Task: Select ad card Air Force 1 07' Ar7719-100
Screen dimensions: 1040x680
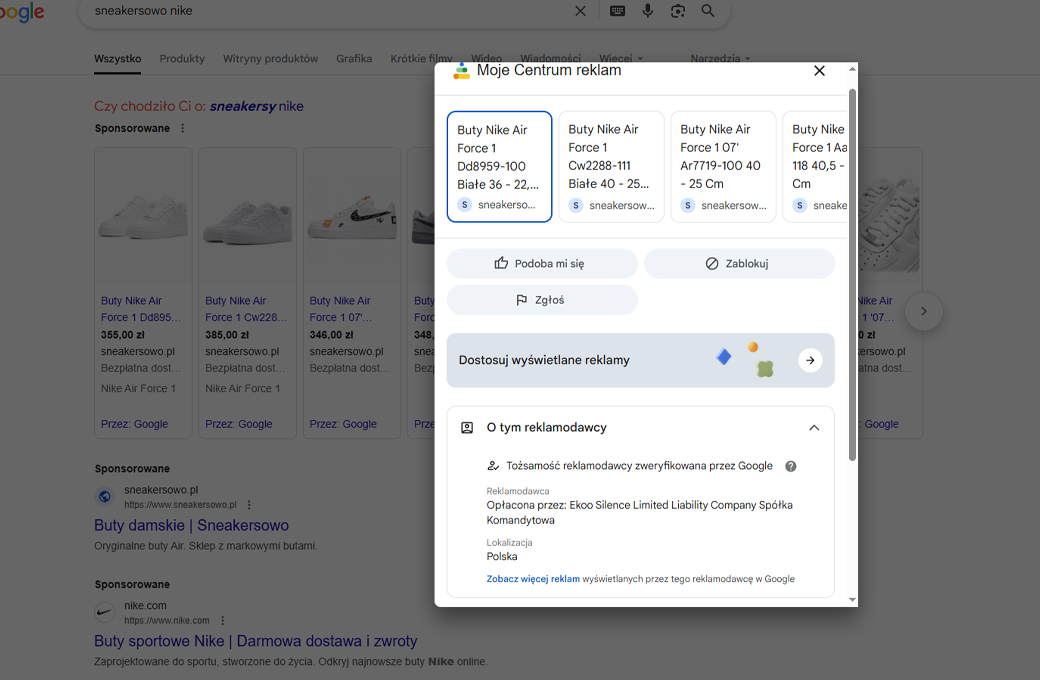Action: coord(723,167)
